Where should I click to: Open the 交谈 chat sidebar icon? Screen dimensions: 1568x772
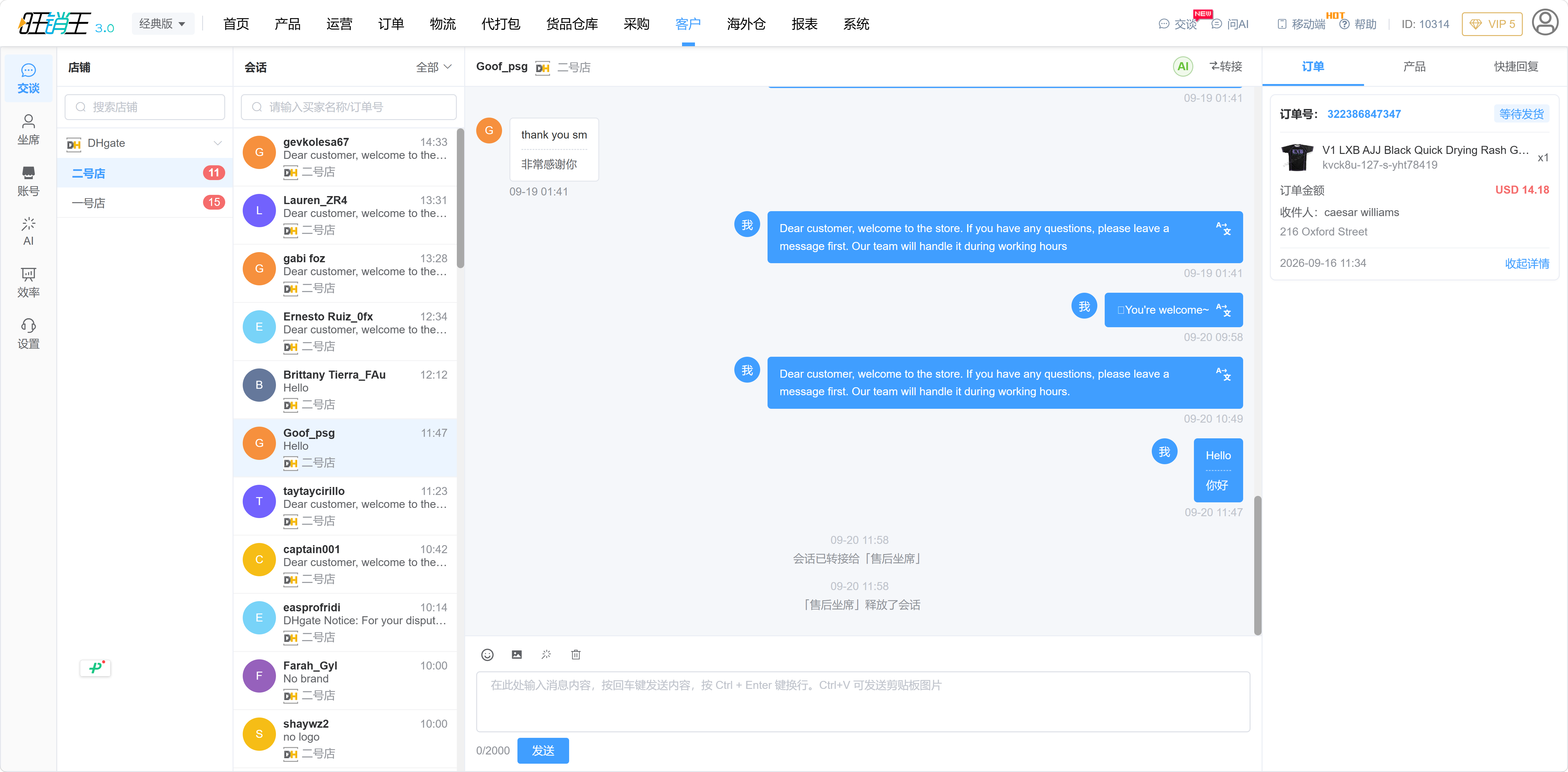tap(28, 78)
